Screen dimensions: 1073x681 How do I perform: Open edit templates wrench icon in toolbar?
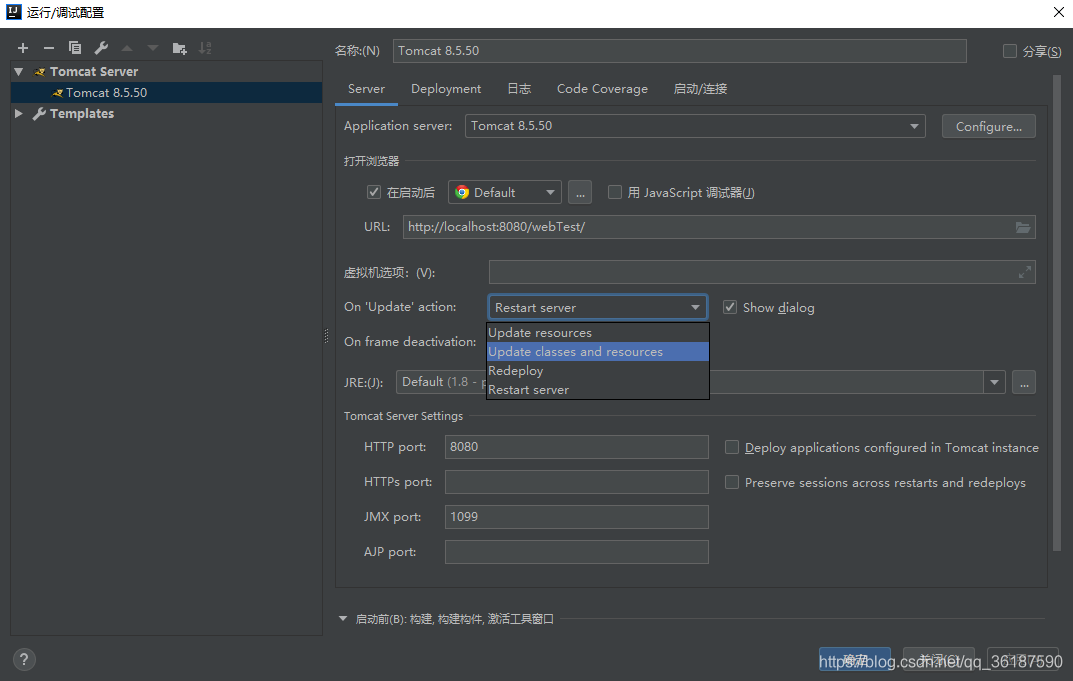tap(101, 48)
